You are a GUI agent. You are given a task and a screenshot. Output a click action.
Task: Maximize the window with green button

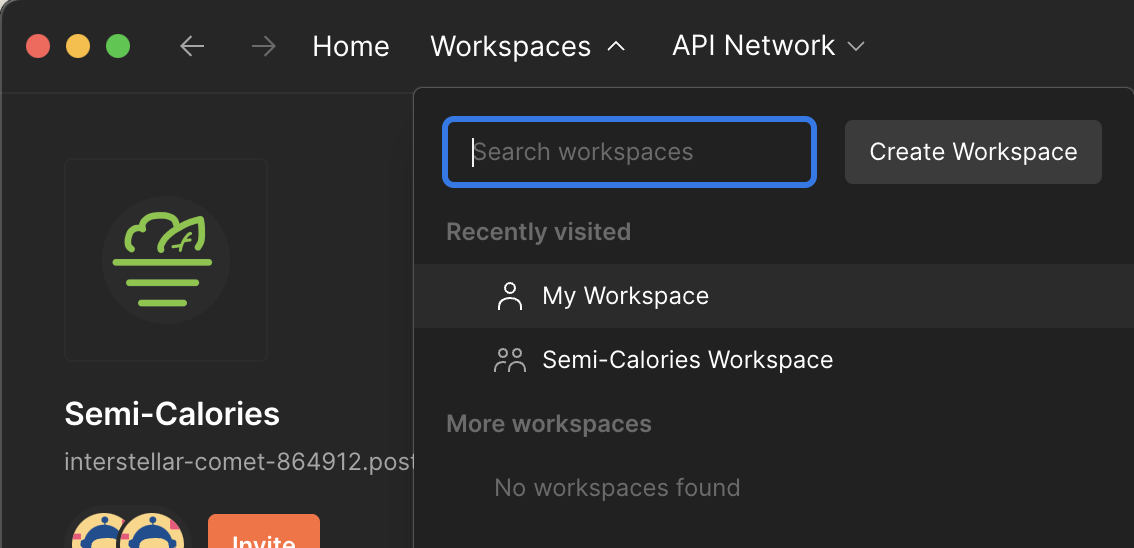[x=118, y=46]
